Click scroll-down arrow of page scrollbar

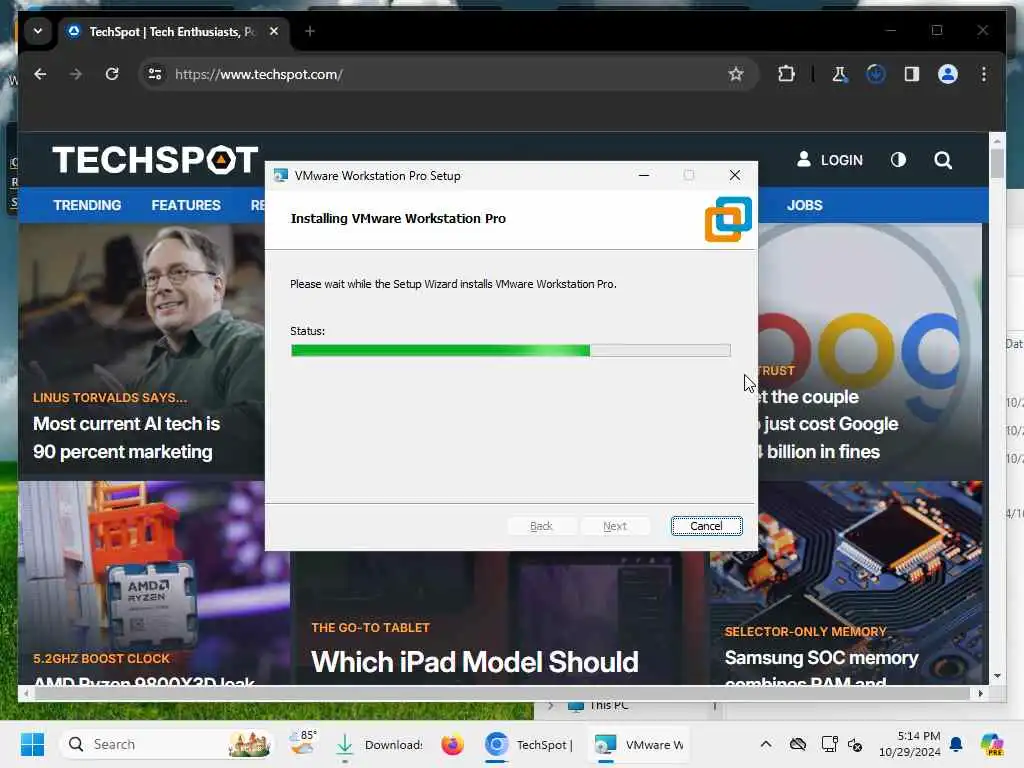coord(997,676)
